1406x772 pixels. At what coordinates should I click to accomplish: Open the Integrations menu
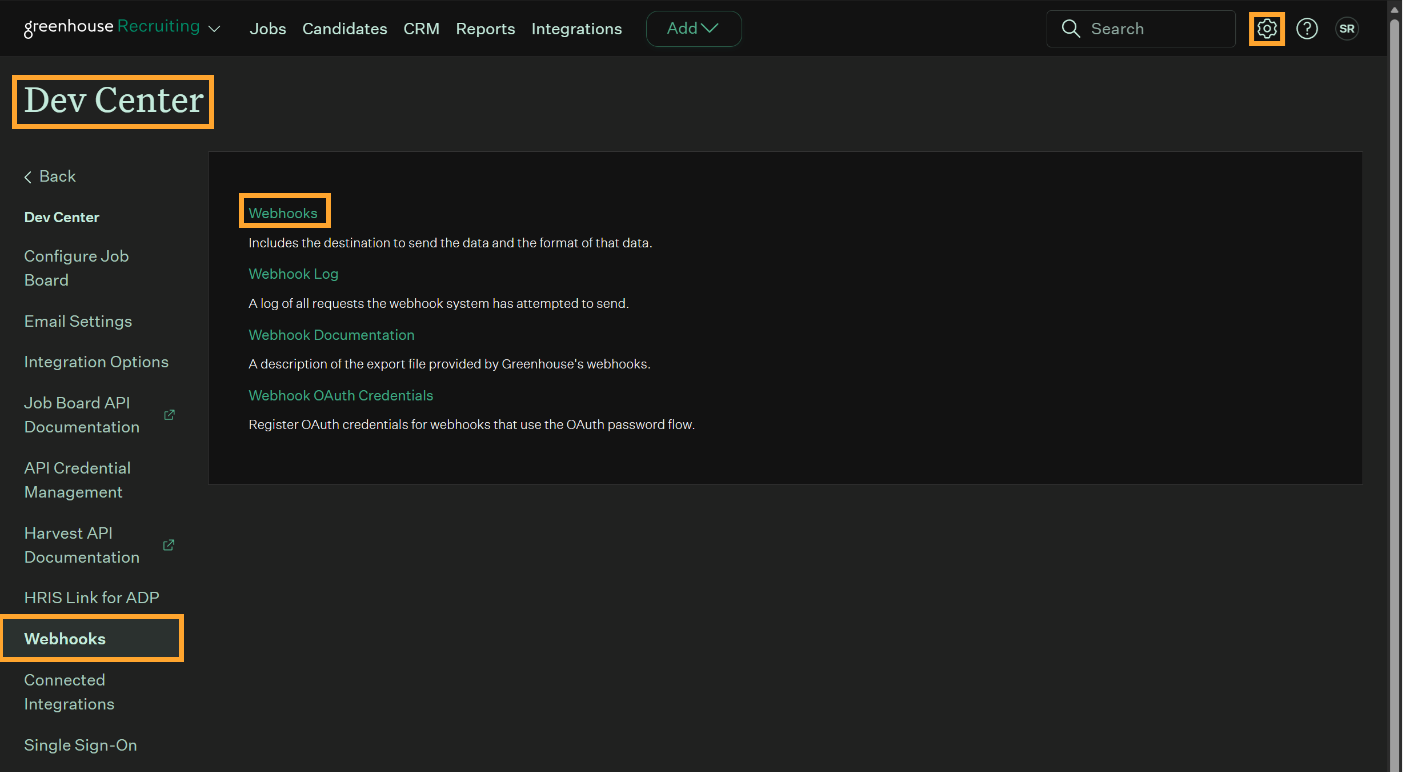click(577, 29)
